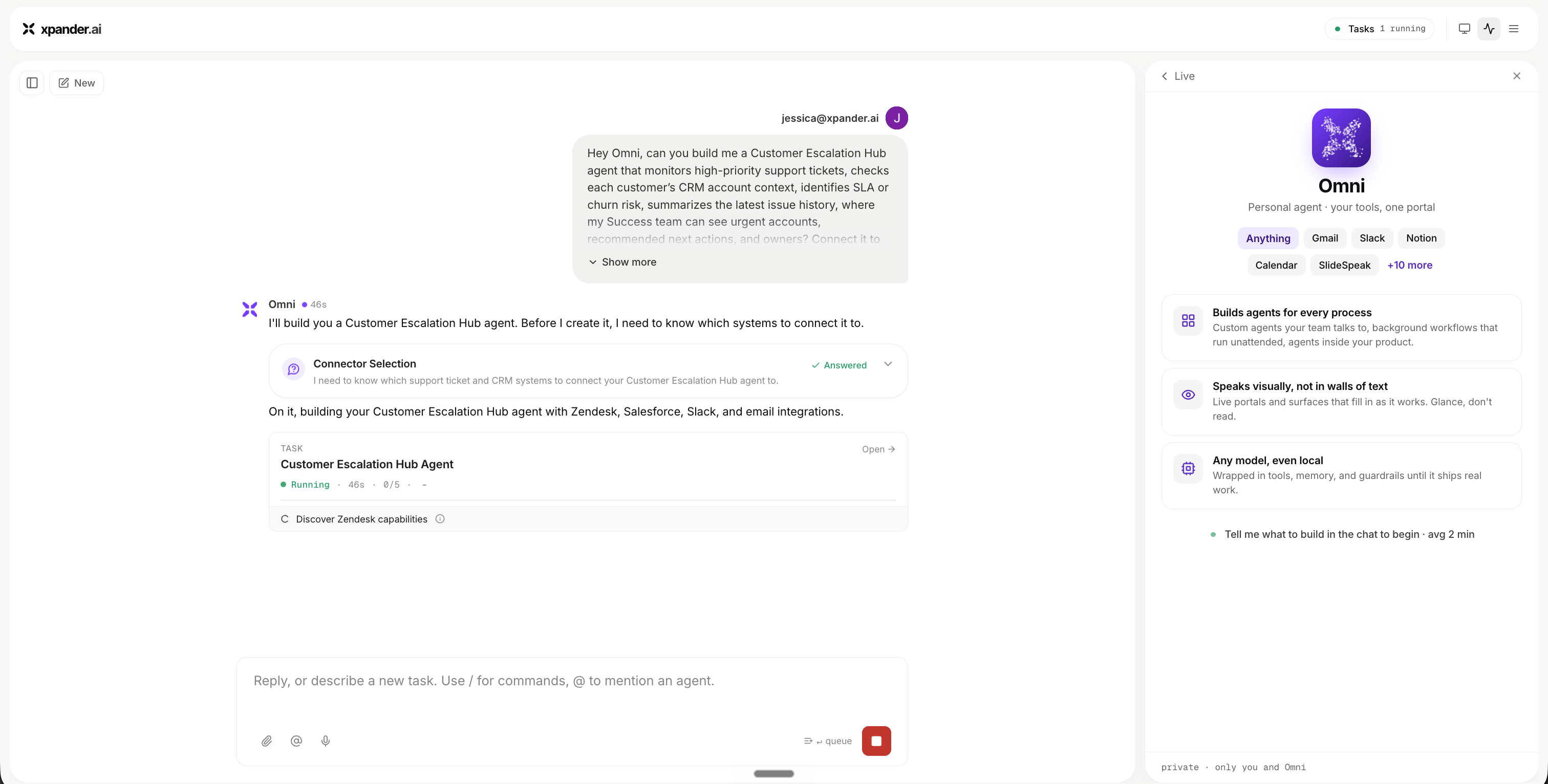Click the xpander.ai logo
Screen dimensions: 1548x784
point(62,29)
